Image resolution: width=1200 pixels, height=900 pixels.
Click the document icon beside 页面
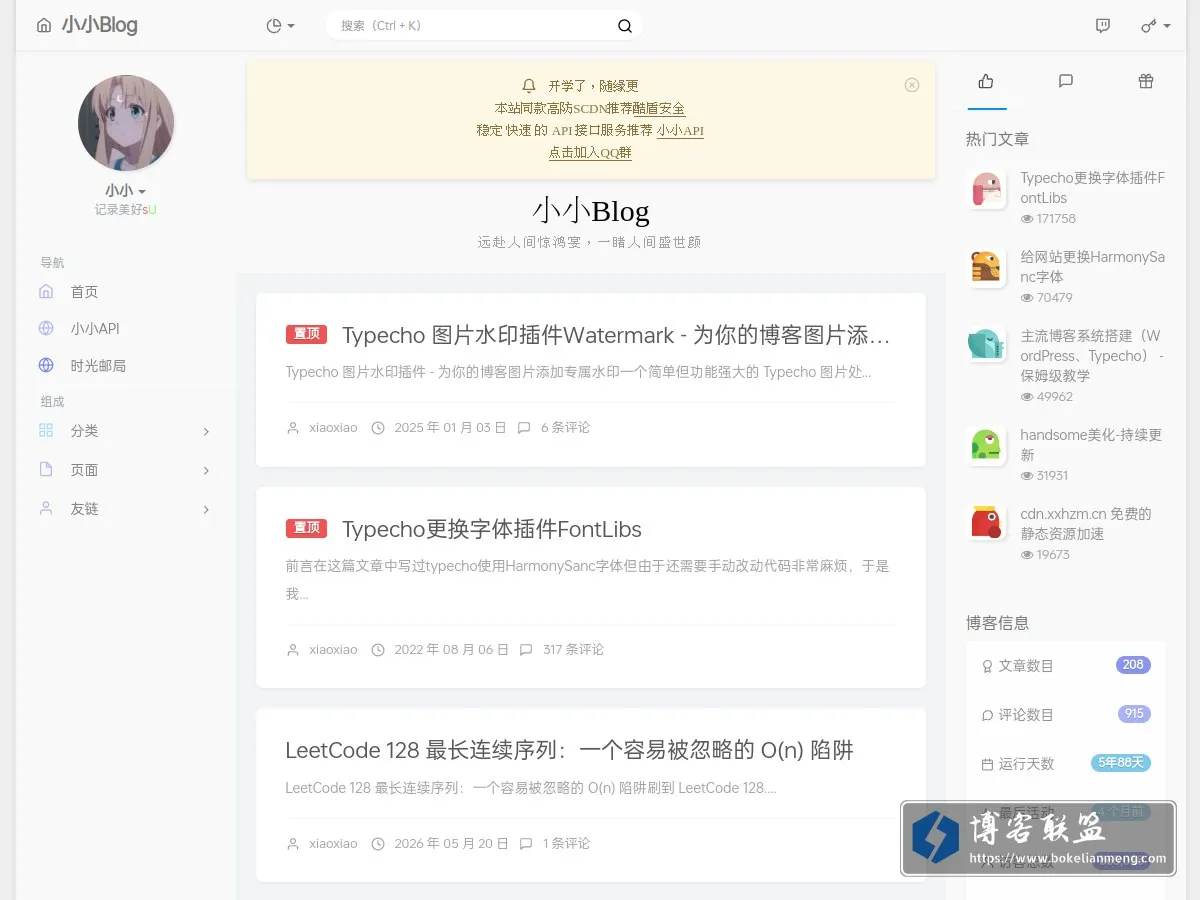click(46, 469)
